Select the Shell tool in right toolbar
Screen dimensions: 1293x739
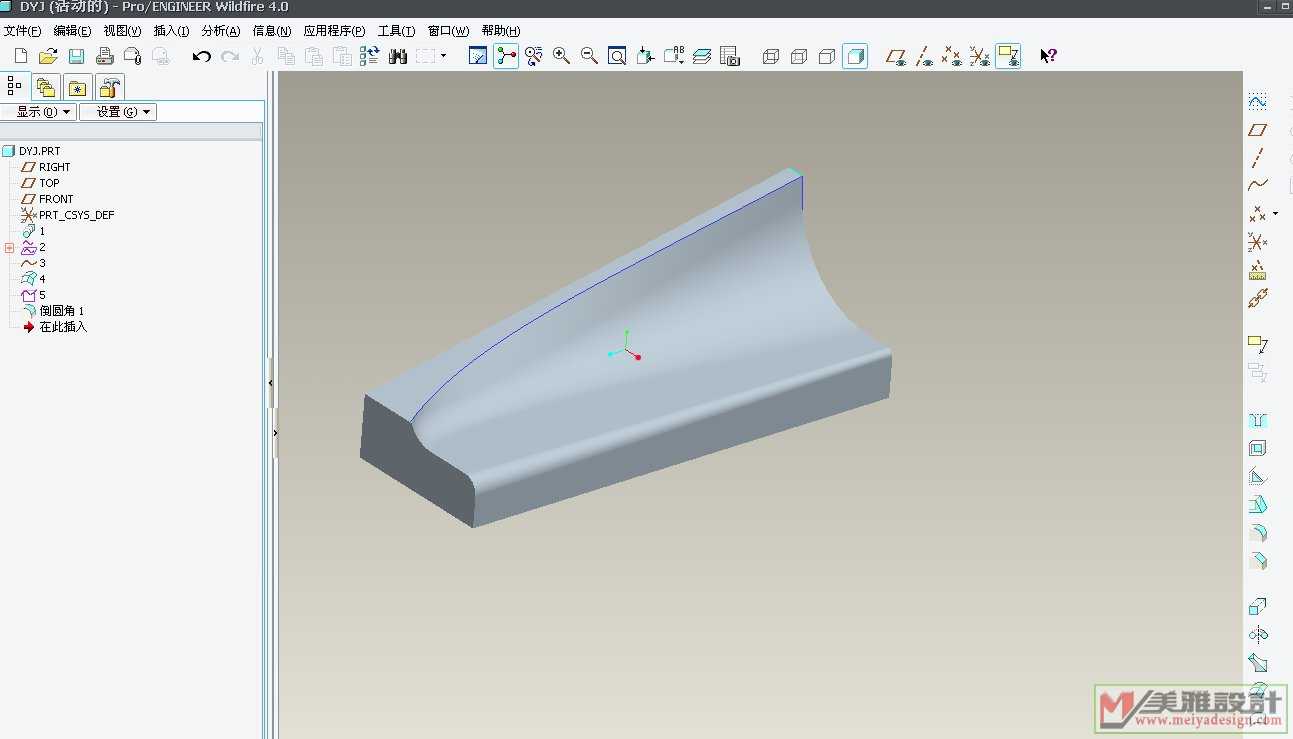1258,449
